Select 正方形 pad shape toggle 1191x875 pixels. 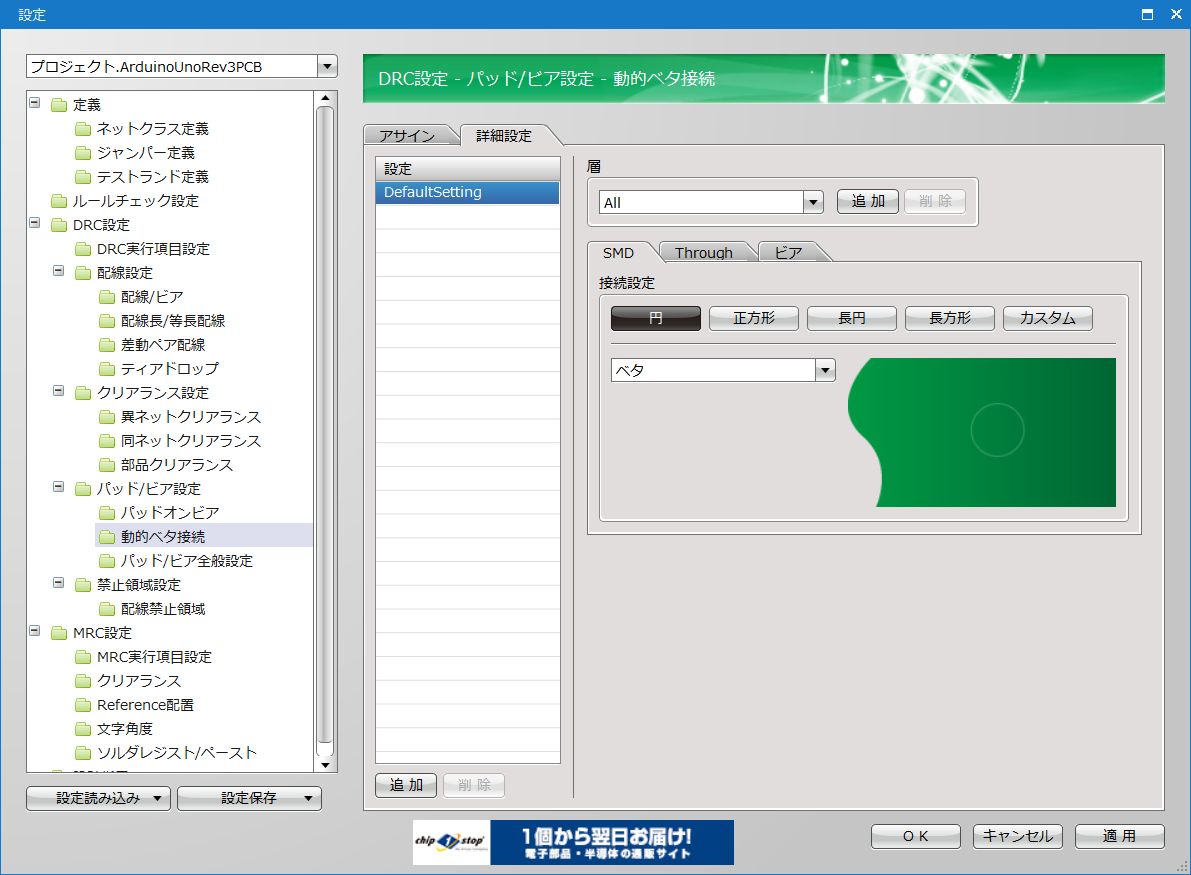tap(753, 318)
